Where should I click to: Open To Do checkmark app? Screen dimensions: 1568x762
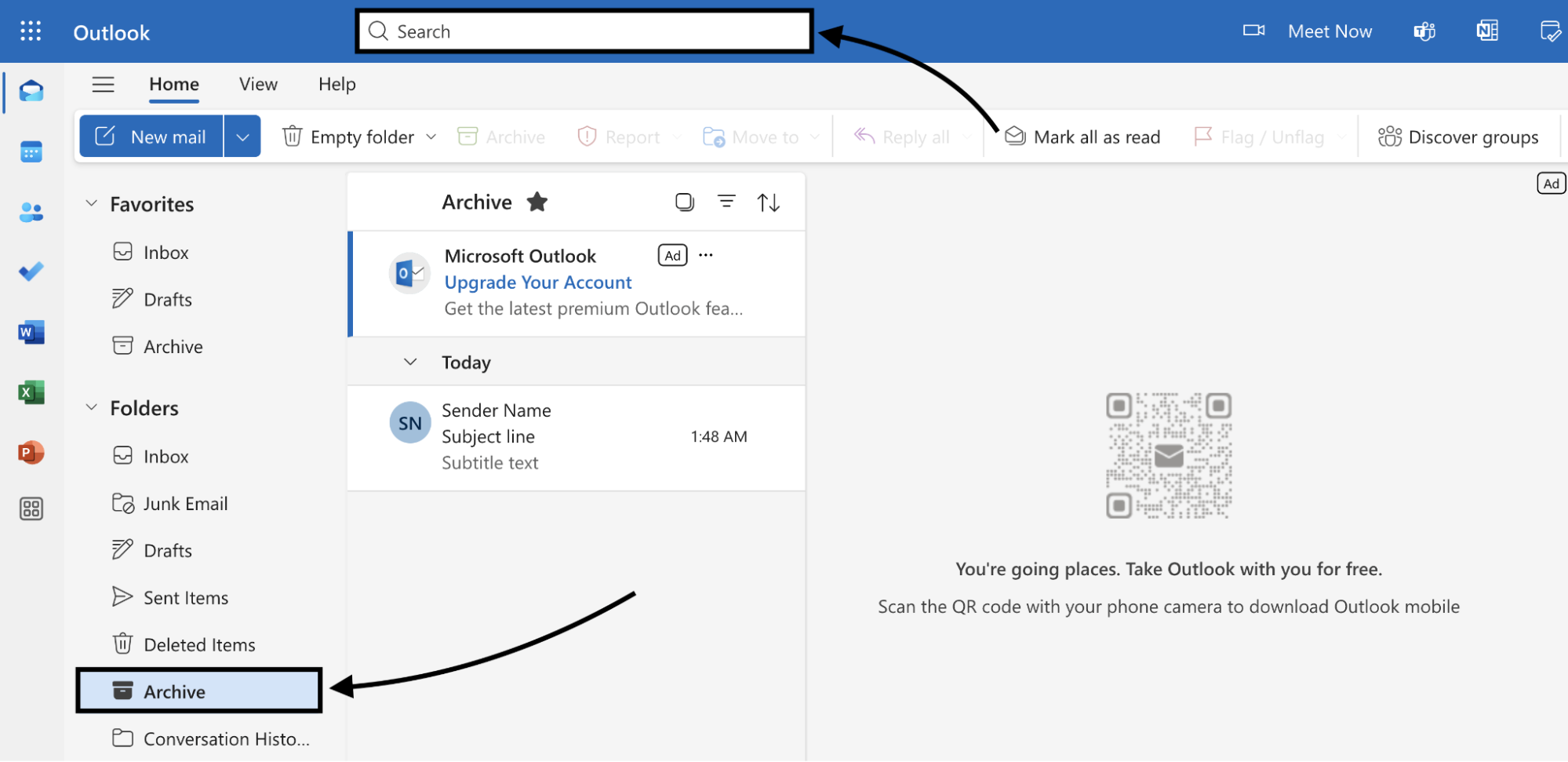(31, 272)
